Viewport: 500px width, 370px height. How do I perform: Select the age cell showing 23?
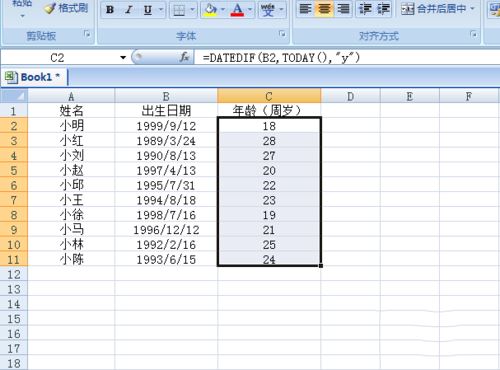269,200
